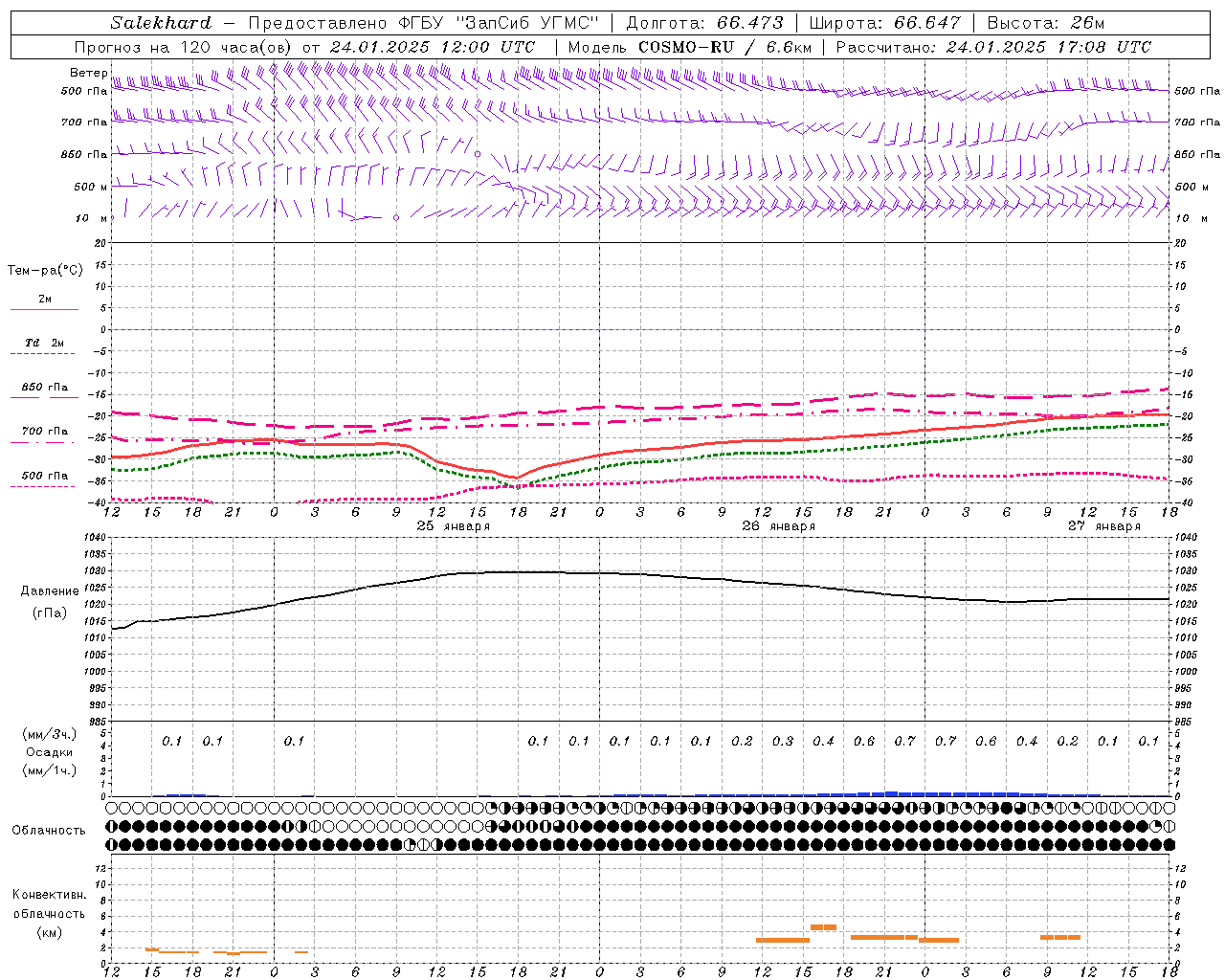
Task: Click the 'Рассчитано: 24.01.2025 17:08 UTC' timestamp
Action: click(993, 47)
